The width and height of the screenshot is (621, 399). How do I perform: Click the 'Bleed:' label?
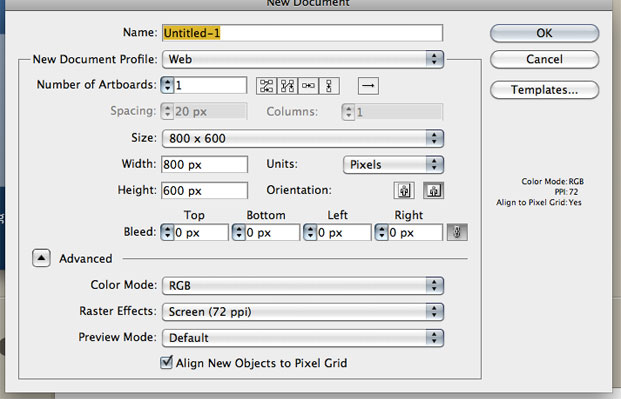pos(140,232)
